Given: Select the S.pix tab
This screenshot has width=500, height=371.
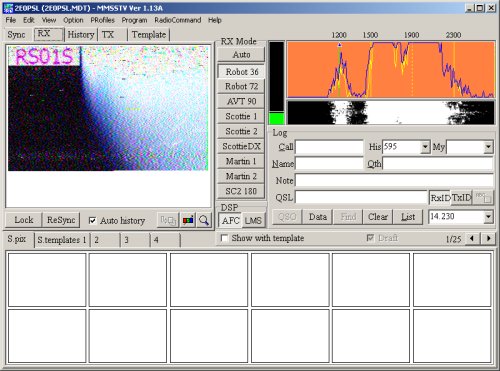Looking at the screenshot, I should 19,239.
